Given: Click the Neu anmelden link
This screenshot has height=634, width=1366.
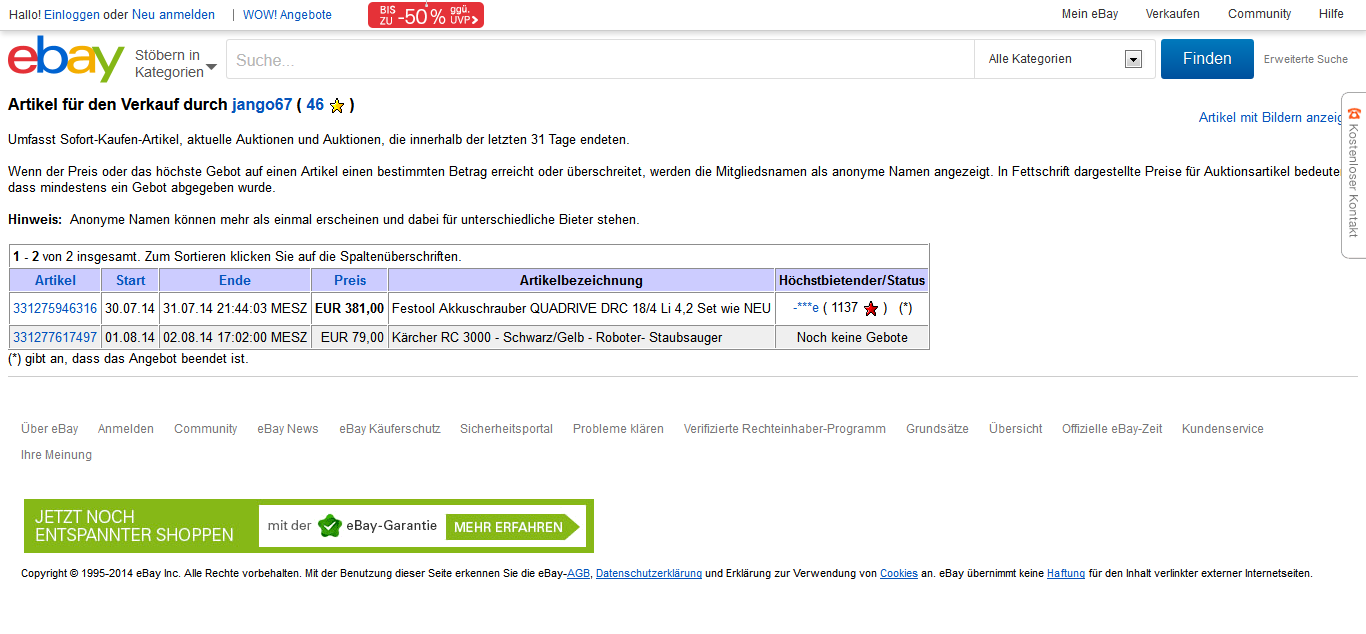Looking at the screenshot, I should click(173, 15).
